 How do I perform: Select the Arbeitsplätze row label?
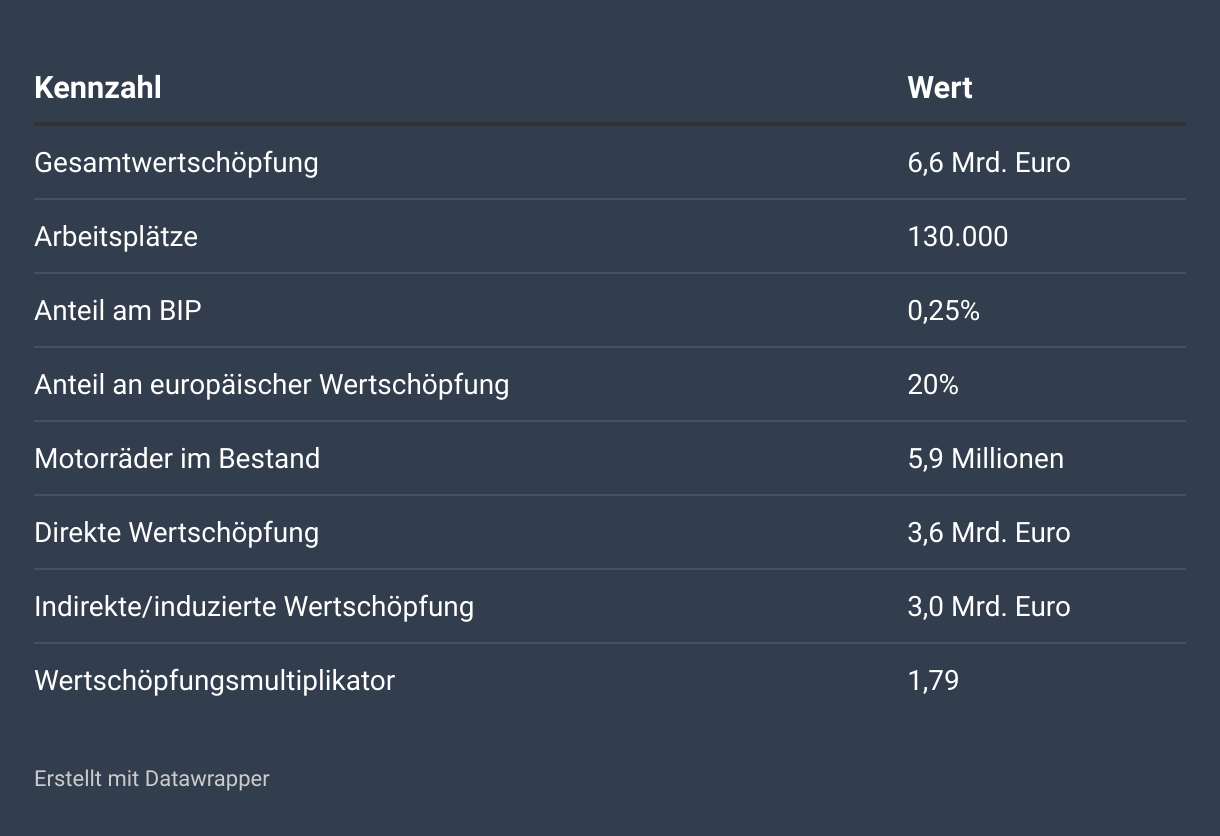[116, 236]
